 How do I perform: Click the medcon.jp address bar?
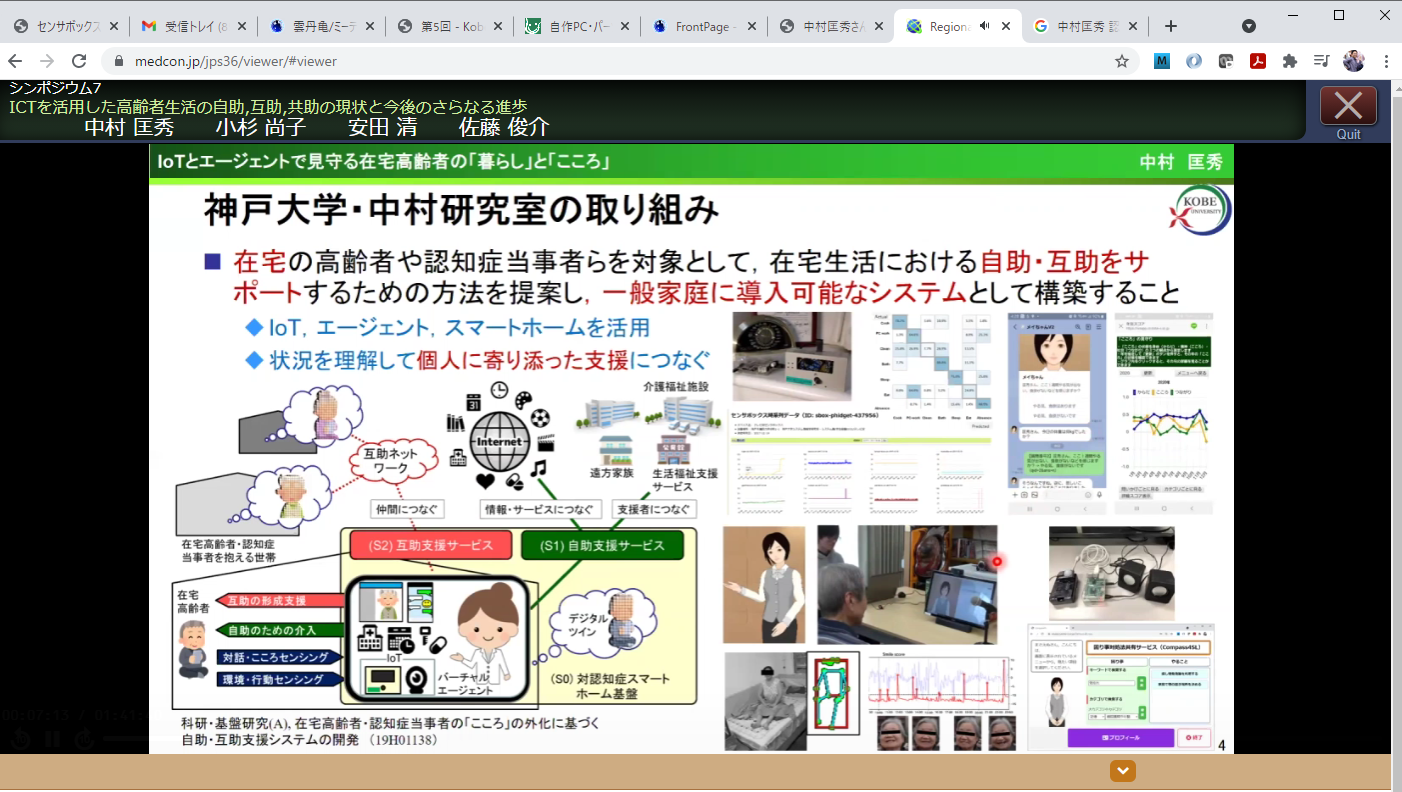(600, 61)
